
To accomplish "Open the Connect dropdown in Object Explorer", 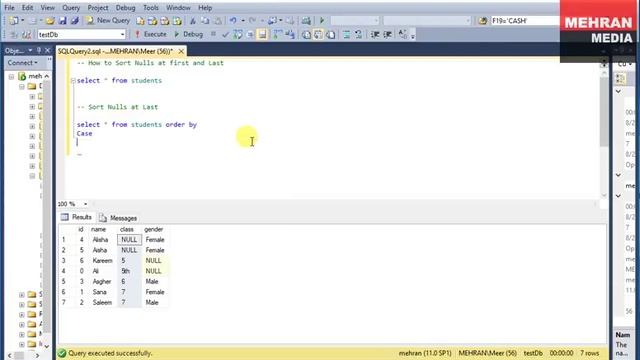I will pyautogui.click(x=22, y=63).
